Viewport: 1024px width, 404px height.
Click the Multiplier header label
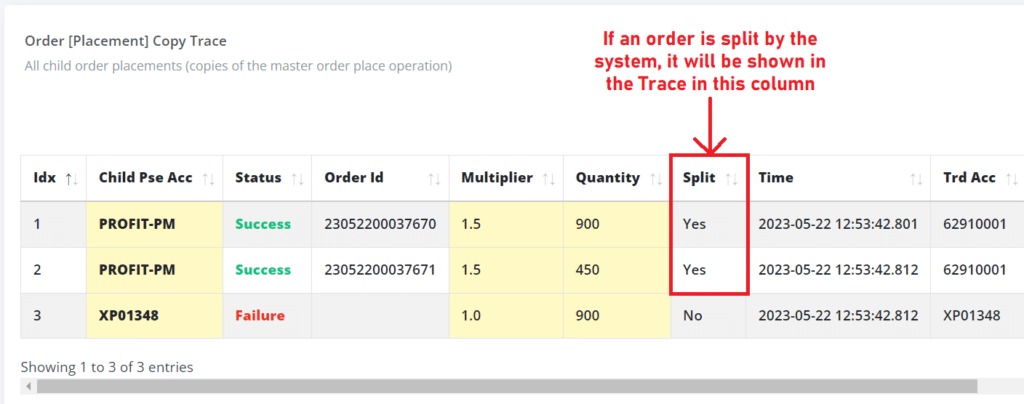(497, 178)
